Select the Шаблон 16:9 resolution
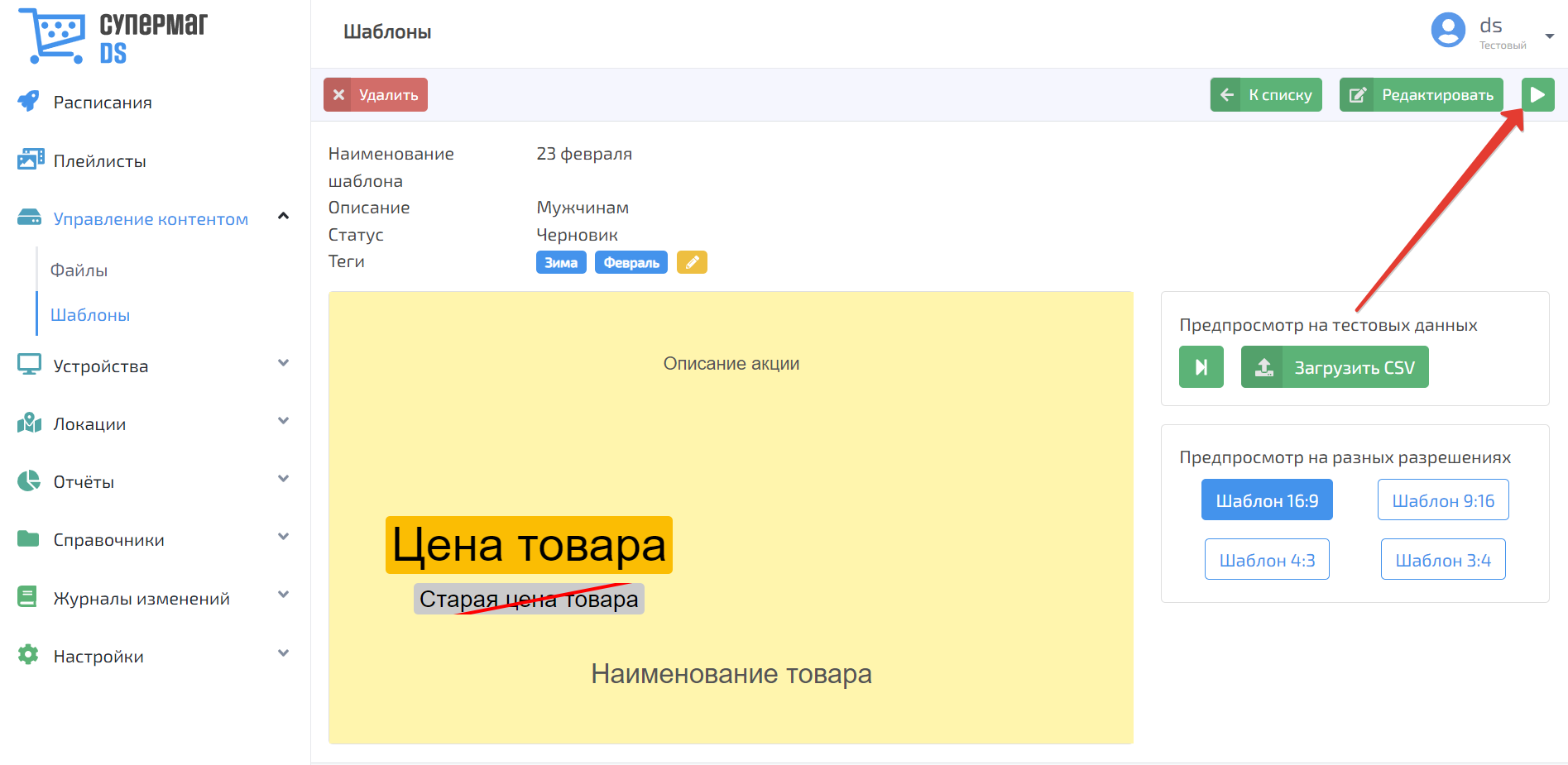Screen dimensions: 1568x765 click(1266, 500)
